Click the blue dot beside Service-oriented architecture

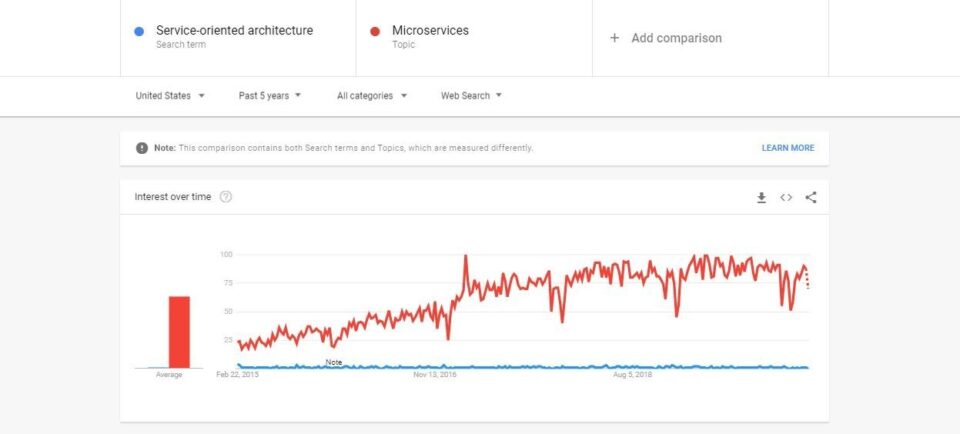click(x=139, y=31)
